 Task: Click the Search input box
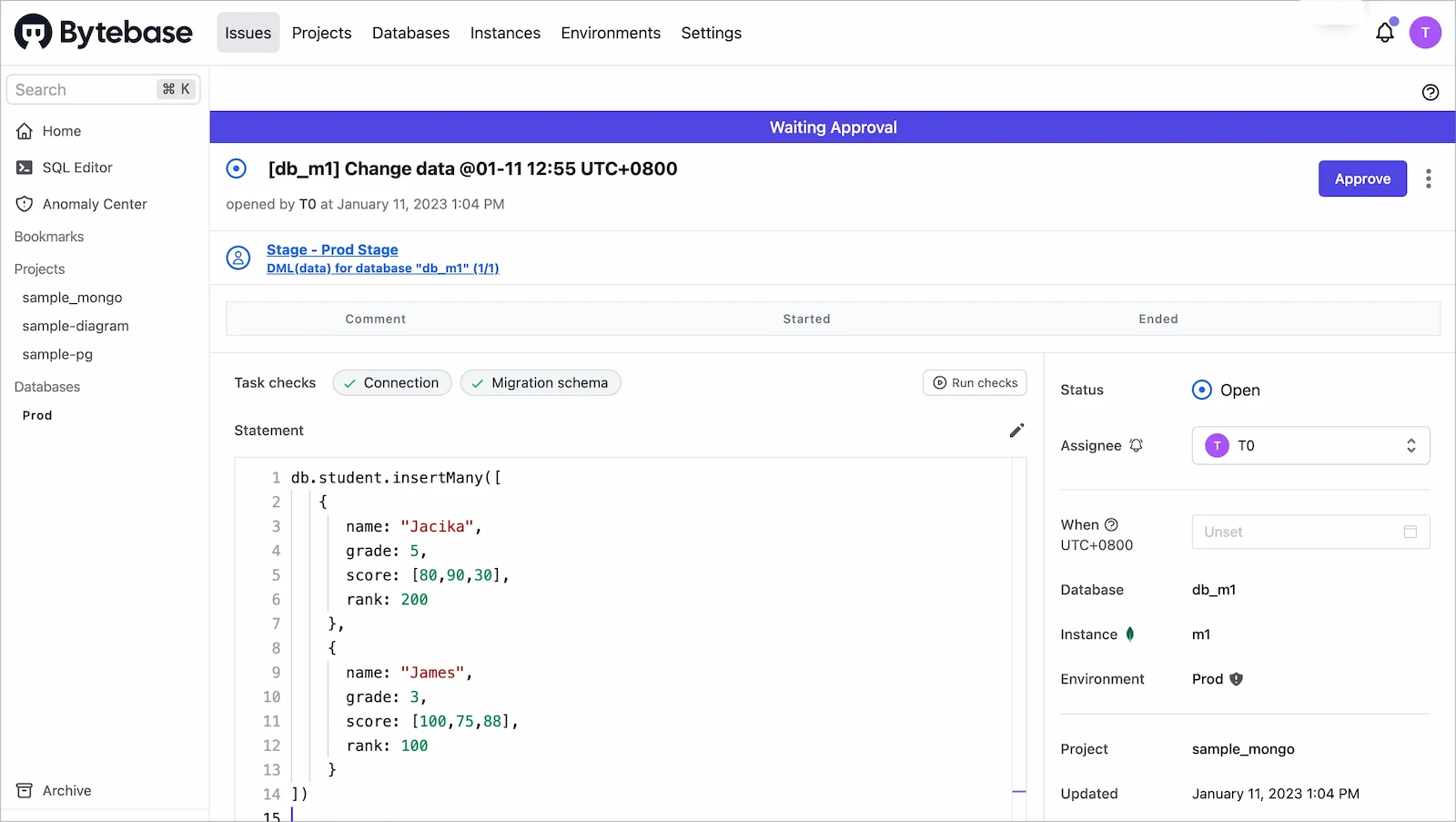coord(103,89)
